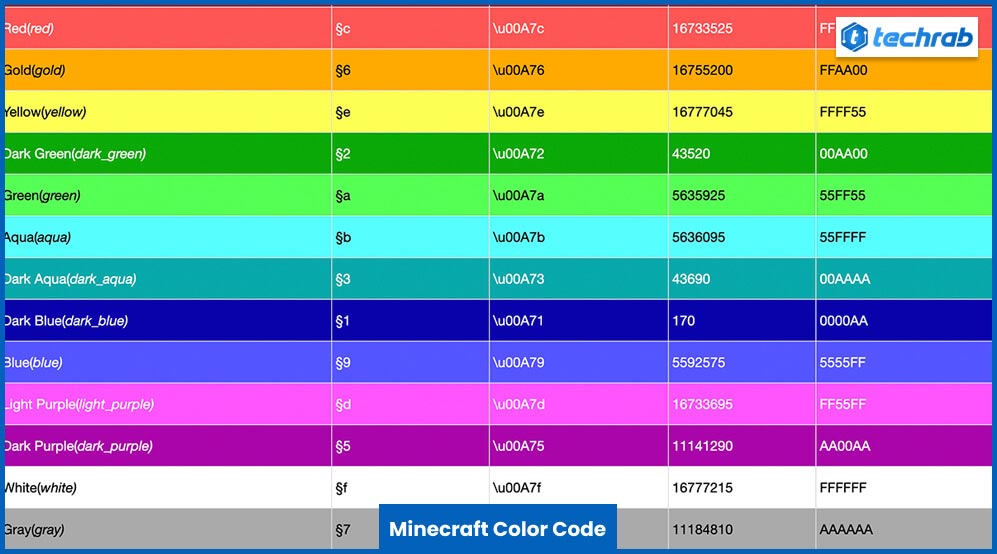This screenshot has height=554, width=997.
Task: Click the decimal value 16777045
Action: click(702, 113)
